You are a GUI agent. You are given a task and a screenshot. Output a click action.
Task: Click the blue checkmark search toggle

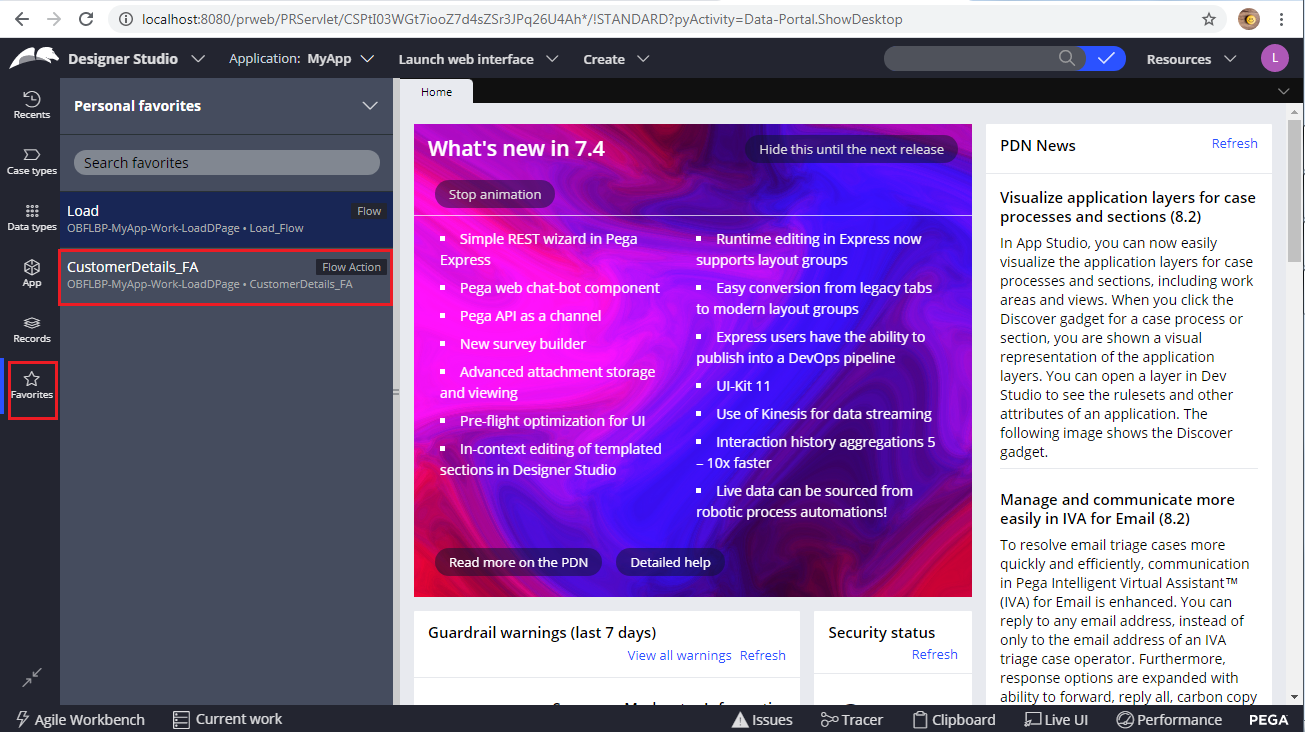coord(1105,58)
